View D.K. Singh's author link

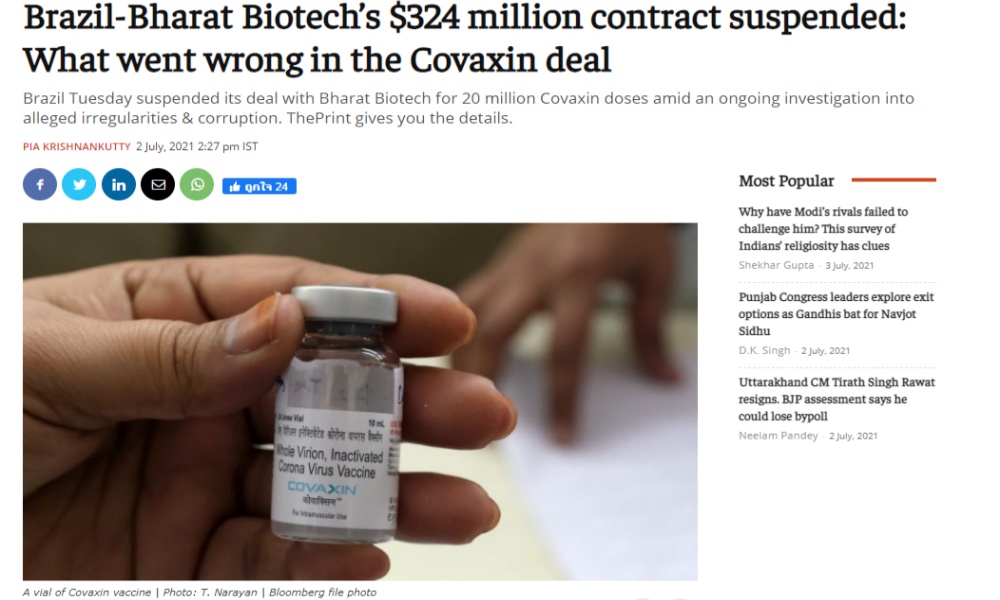[x=763, y=351]
